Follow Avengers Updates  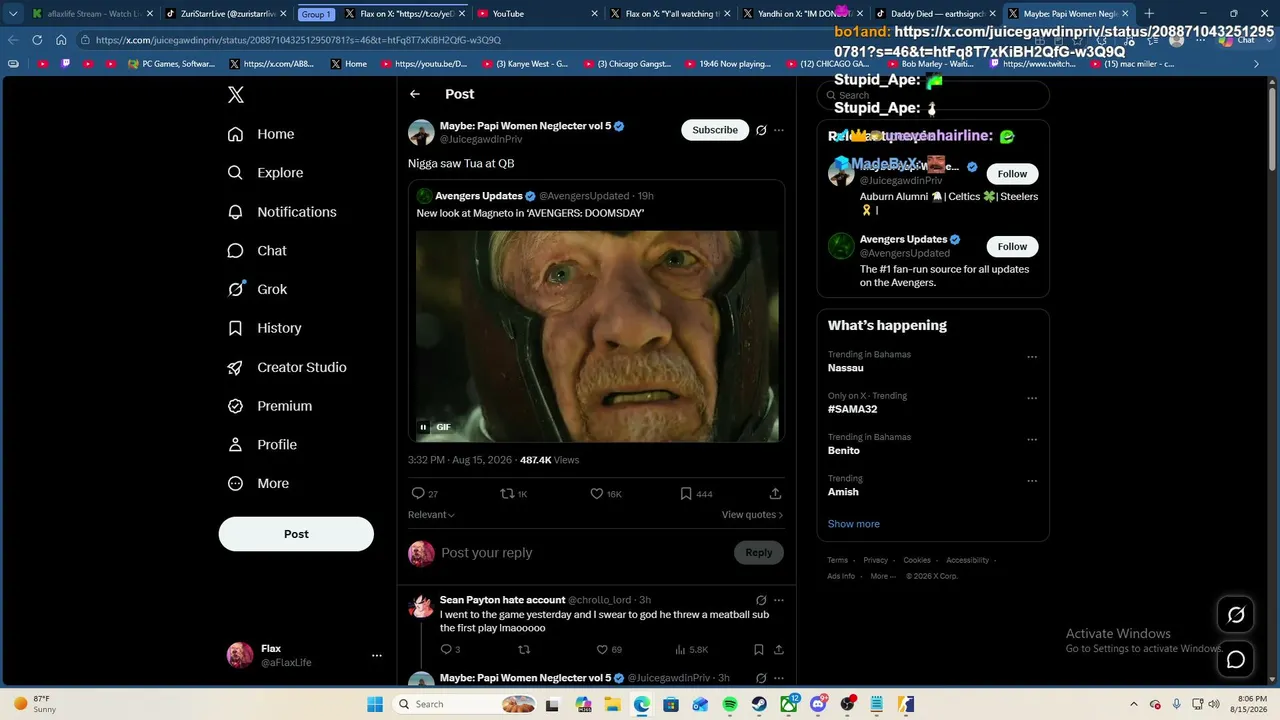tap(1012, 247)
